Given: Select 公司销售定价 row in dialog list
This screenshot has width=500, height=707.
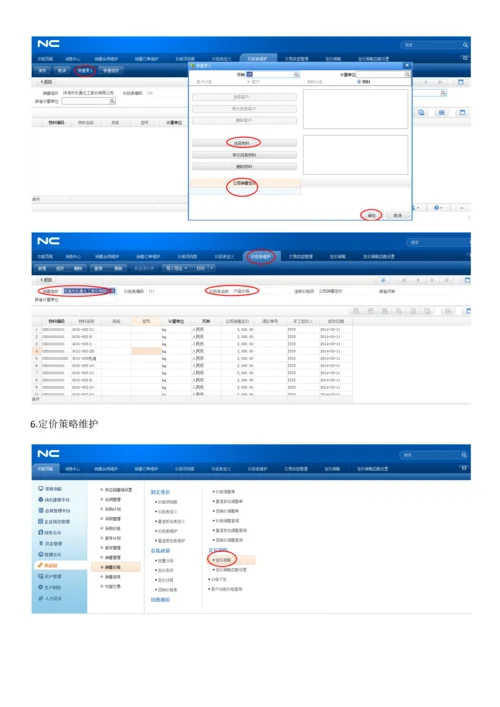Looking at the screenshot, I should 245,183.
